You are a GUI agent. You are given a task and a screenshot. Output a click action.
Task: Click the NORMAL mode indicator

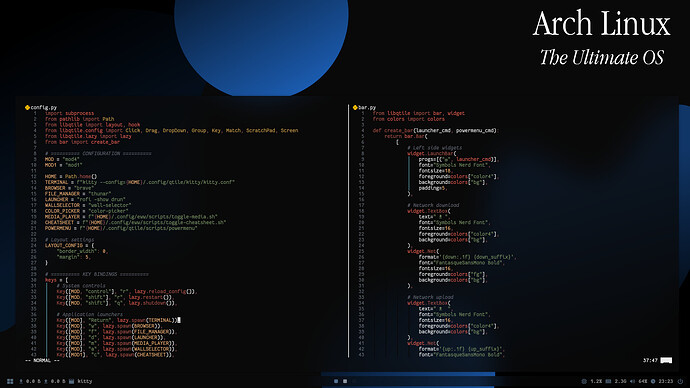coord(42,361)
